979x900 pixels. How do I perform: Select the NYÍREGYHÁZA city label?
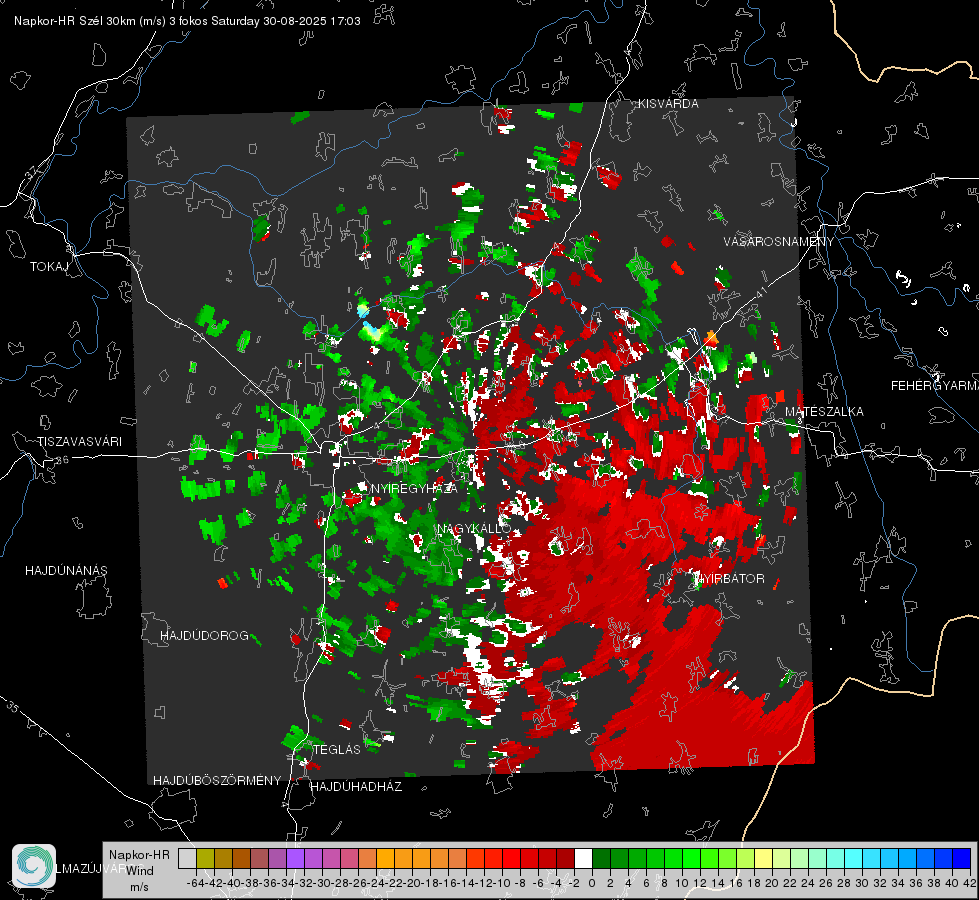[x=414, y=488]
